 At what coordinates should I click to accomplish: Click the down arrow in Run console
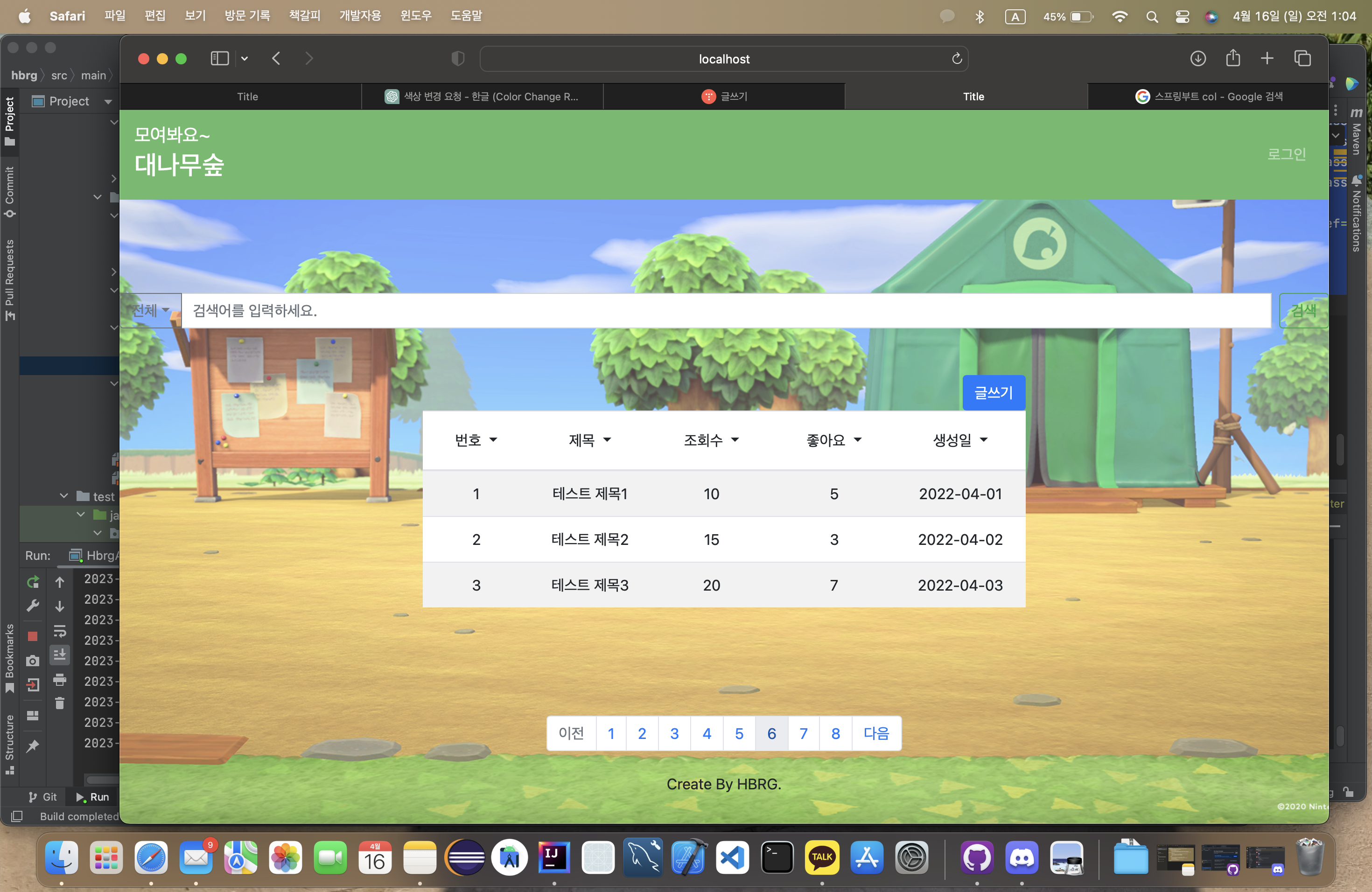tap(59, 606)
